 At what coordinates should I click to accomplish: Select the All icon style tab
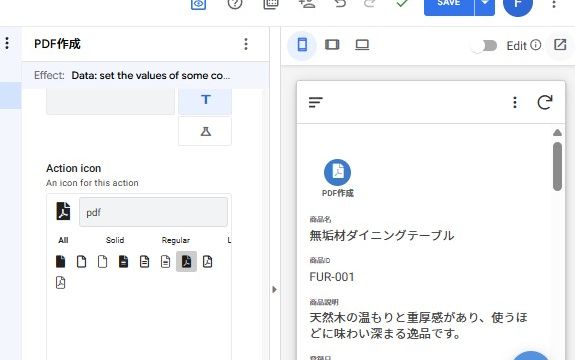[x=63, y=240]
